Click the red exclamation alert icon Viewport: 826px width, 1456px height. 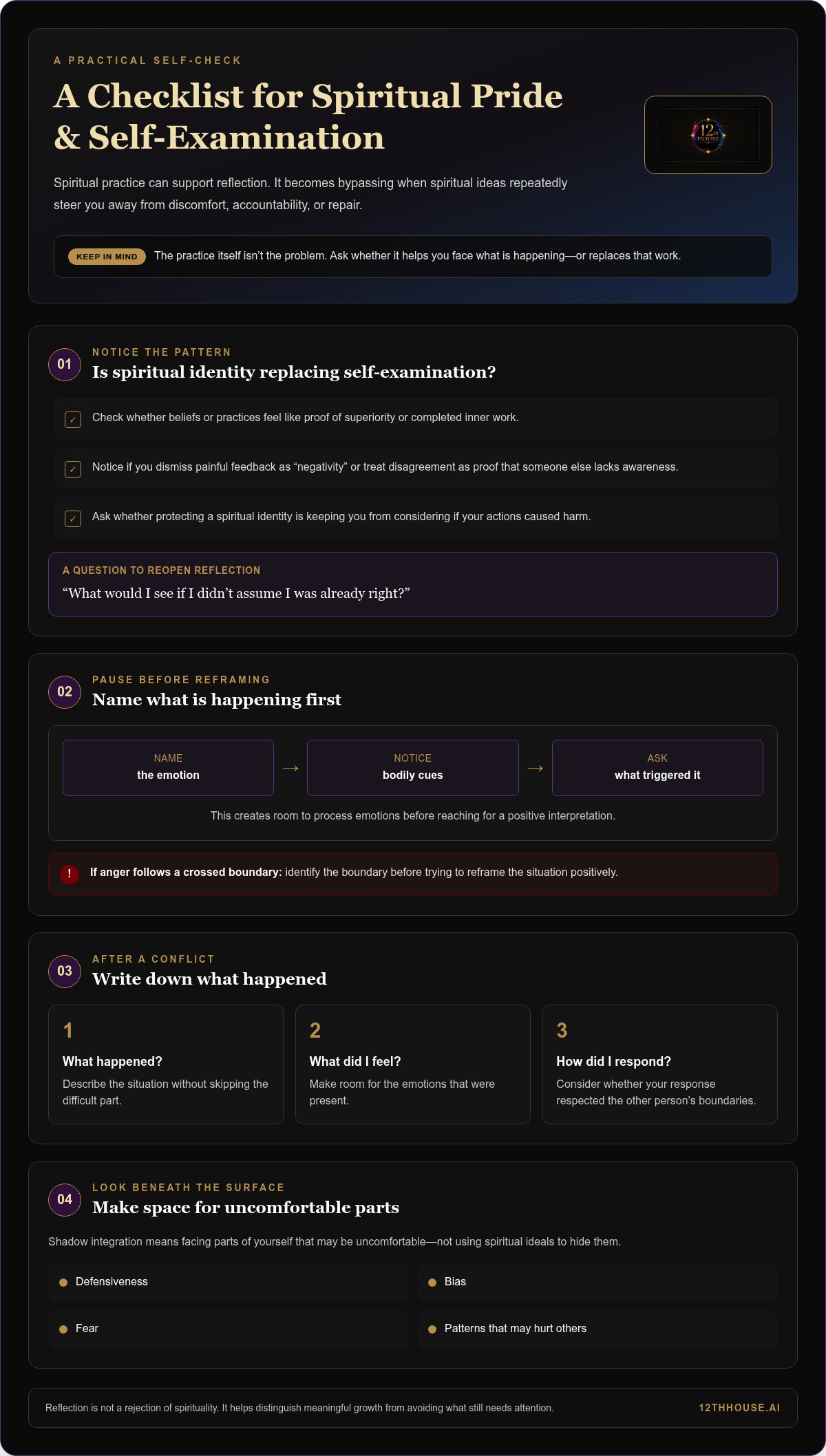pyautogui.click(x=70, y=873)
